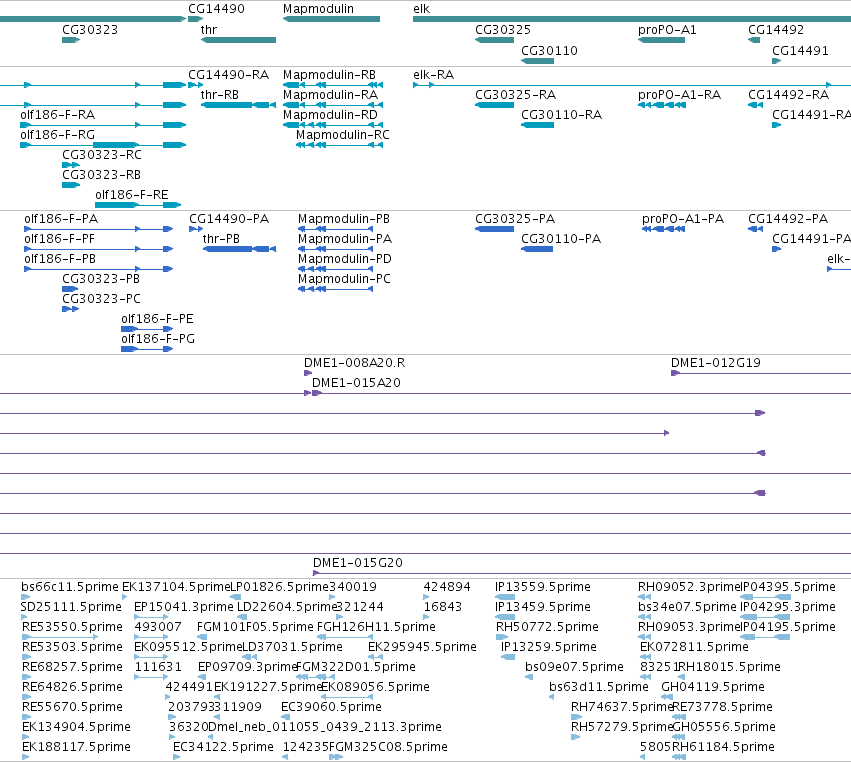Select the thr gene bar
The image size is (851, 762).
click(238, 40)
